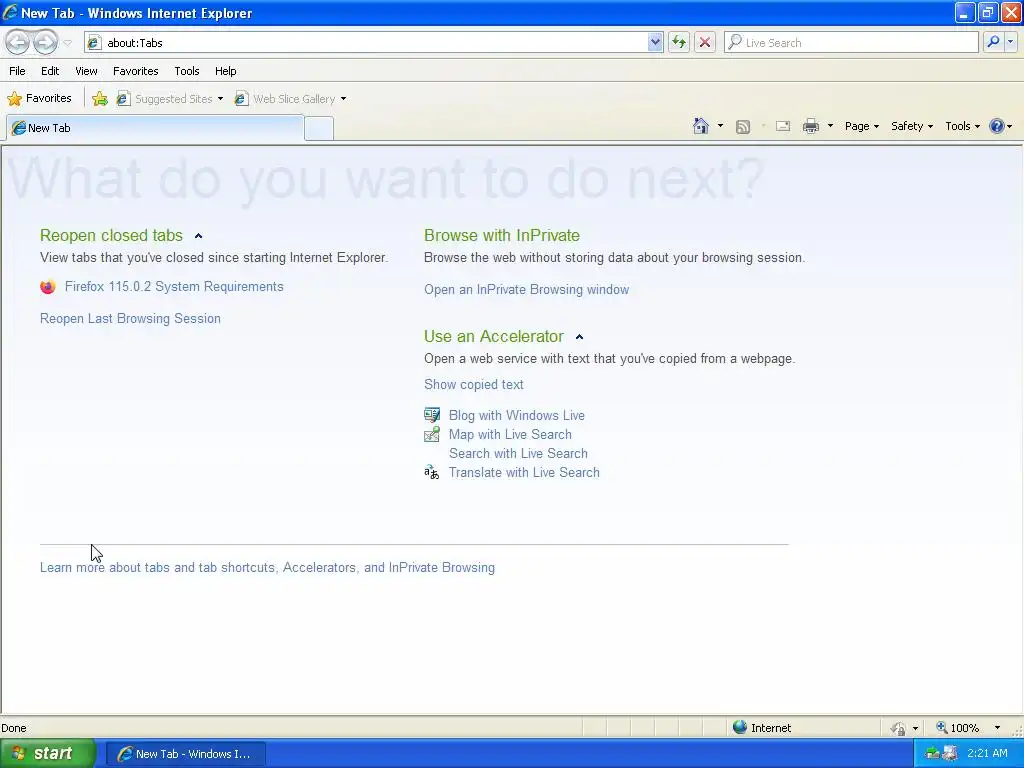The width and height of the screenshot is (1024, 768).
Task: Click the Firefox icon beside closed tab
Action: pos(48,287)
